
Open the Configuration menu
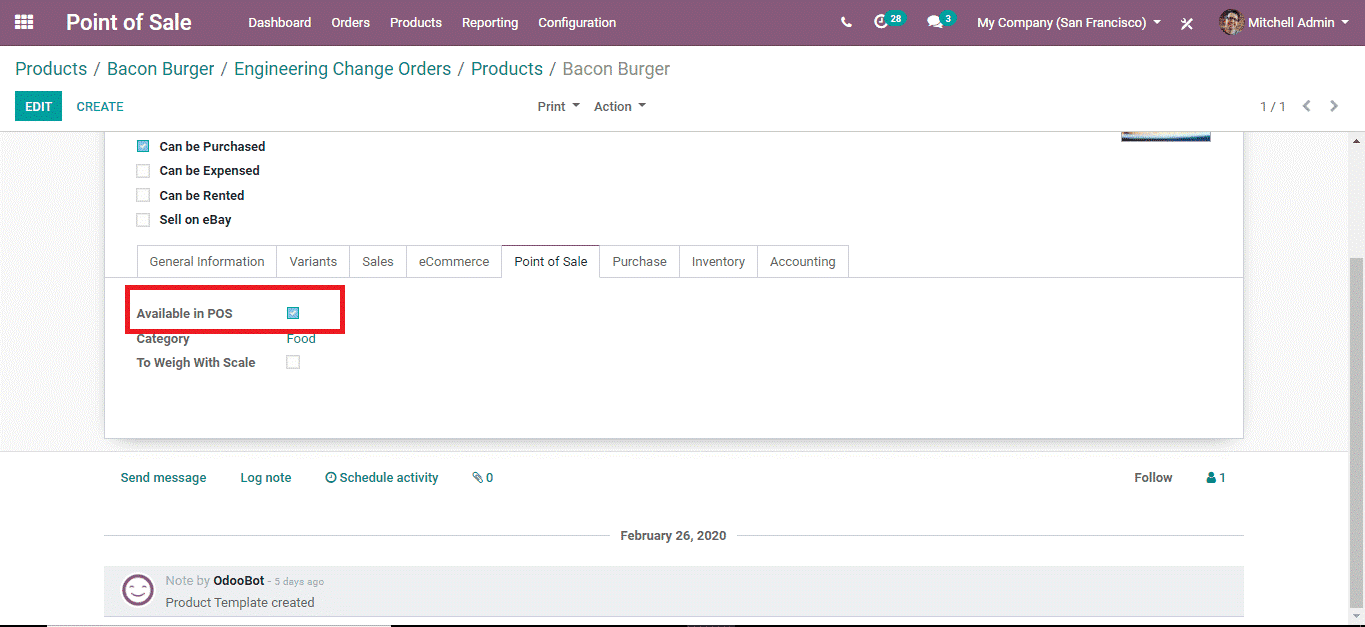(x=577, y=22)
